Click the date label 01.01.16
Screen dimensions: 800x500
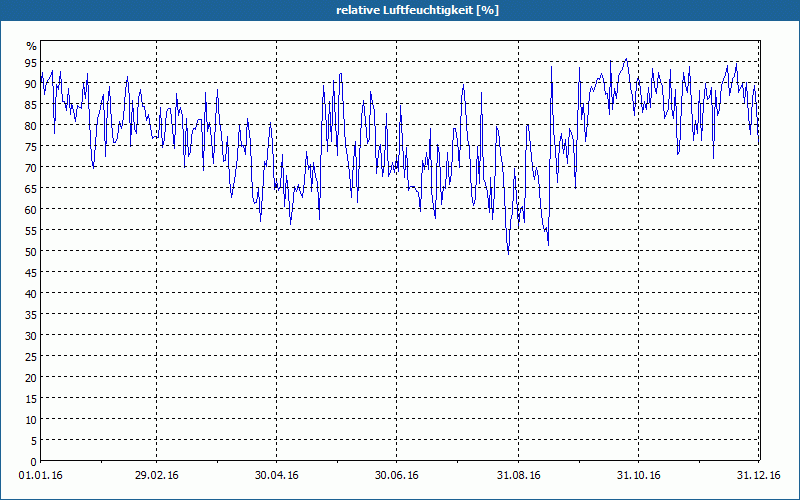(40, 476)
